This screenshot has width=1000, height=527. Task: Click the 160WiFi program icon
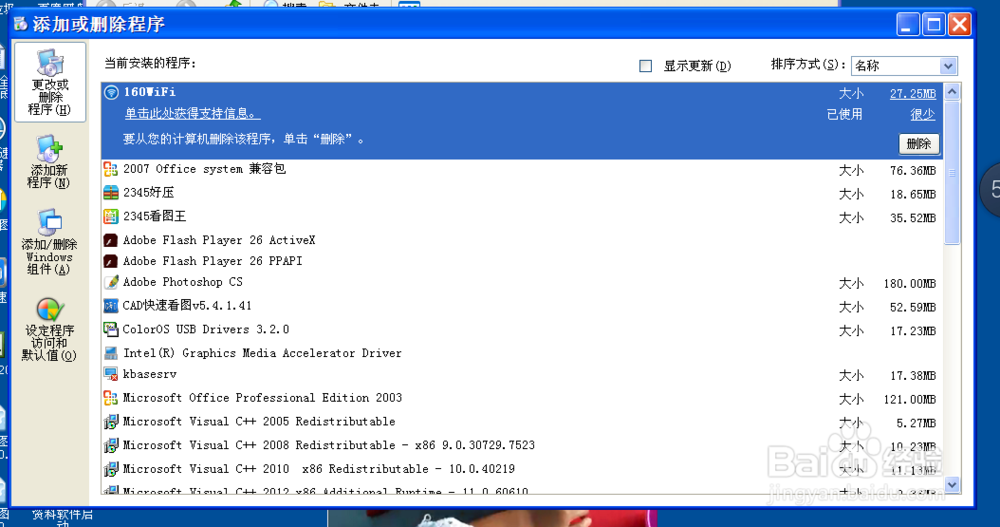112,93
